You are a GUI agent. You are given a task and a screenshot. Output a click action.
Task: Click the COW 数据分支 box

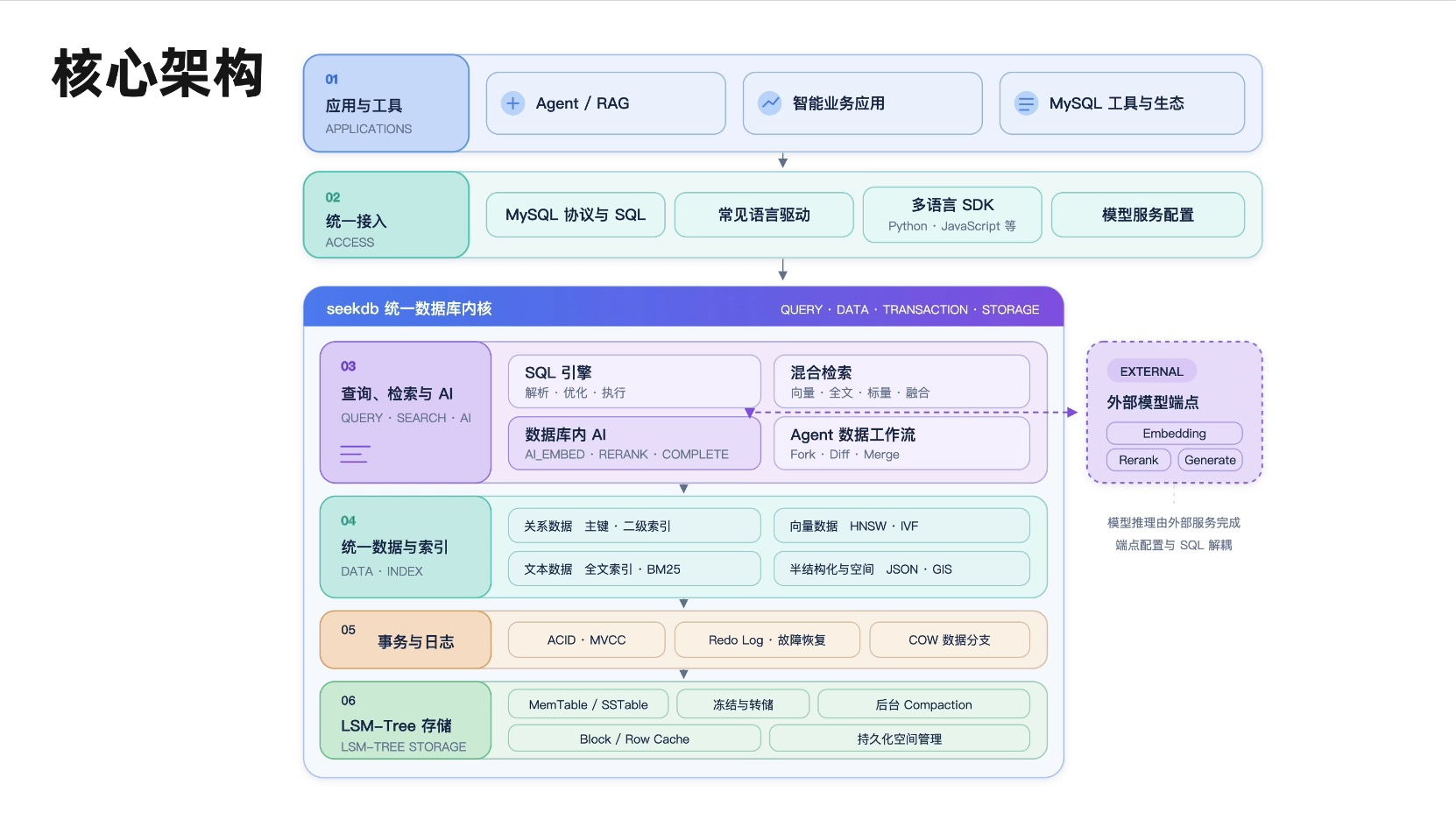(950, 640)
